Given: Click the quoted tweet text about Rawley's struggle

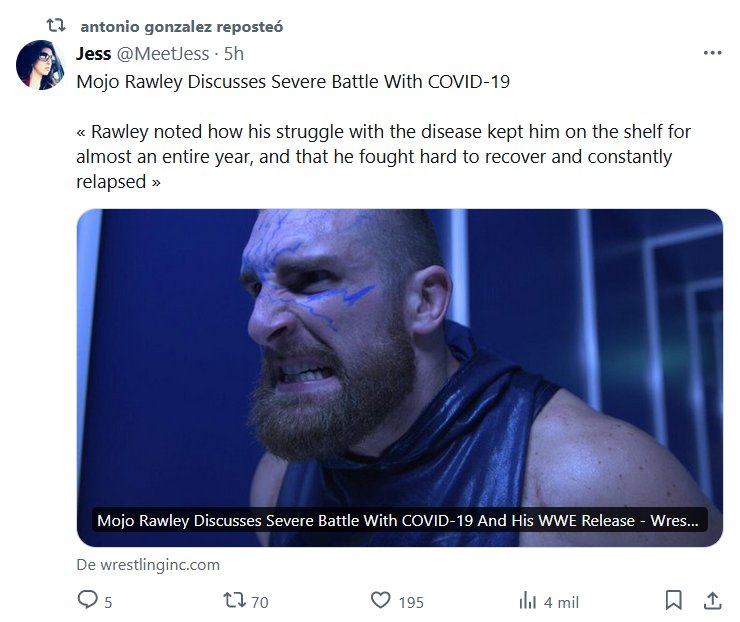Looking at the screenshot, I should (x=383, y=157).
